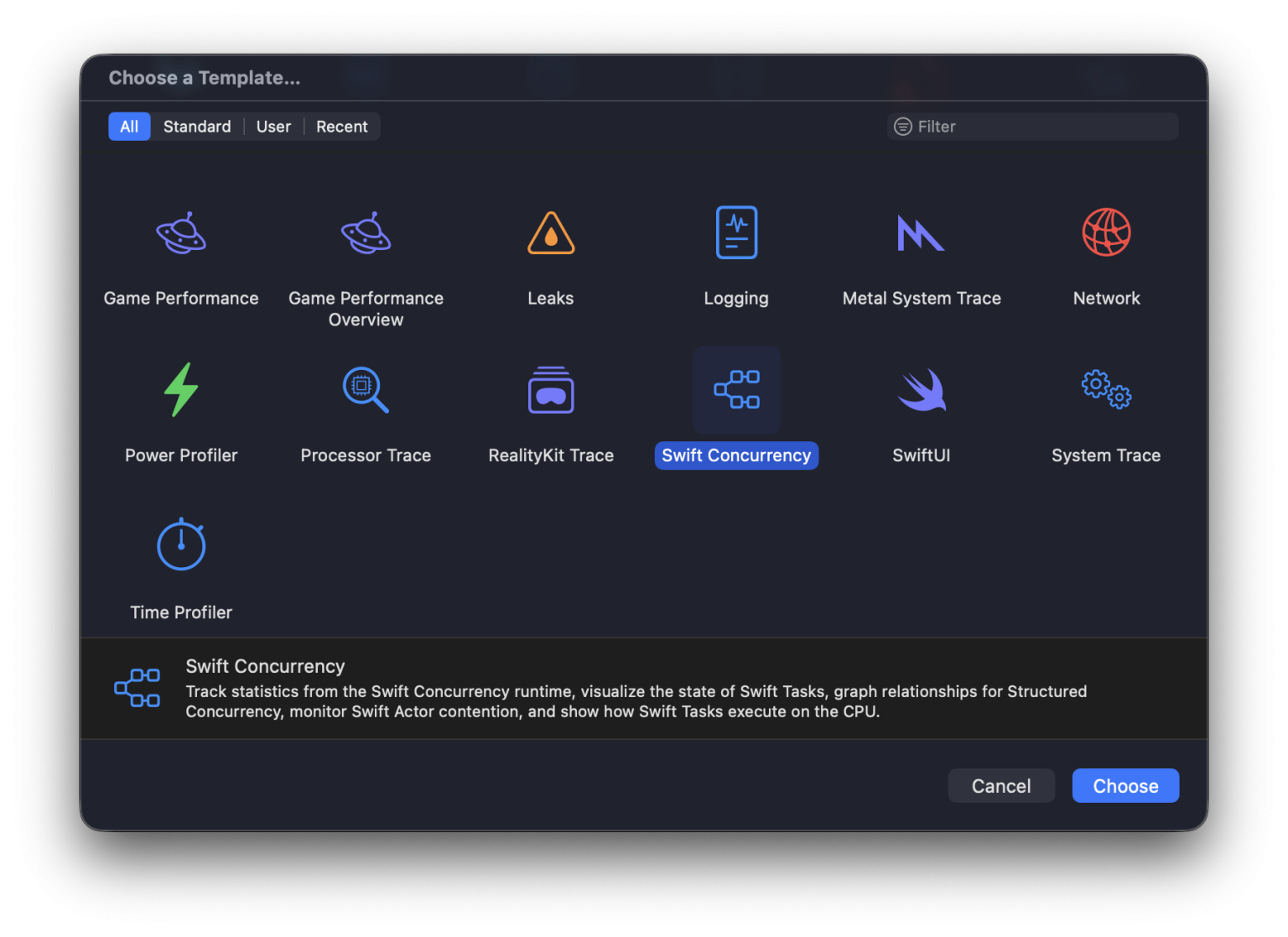Image resolution: width=1288 pixels, height=937 pixels.
Task: Focus the Filter search field
Action: (1033, 127)
